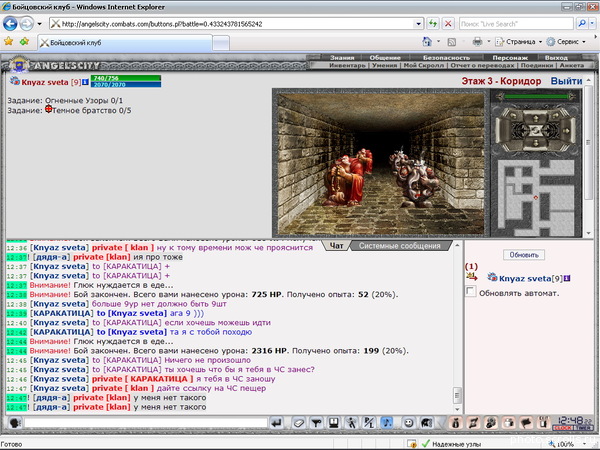Screen dimensions: 600x450
Task: Click the center of dungeon navigation pad
Action: pyautogui.click(x=536, y=130)
